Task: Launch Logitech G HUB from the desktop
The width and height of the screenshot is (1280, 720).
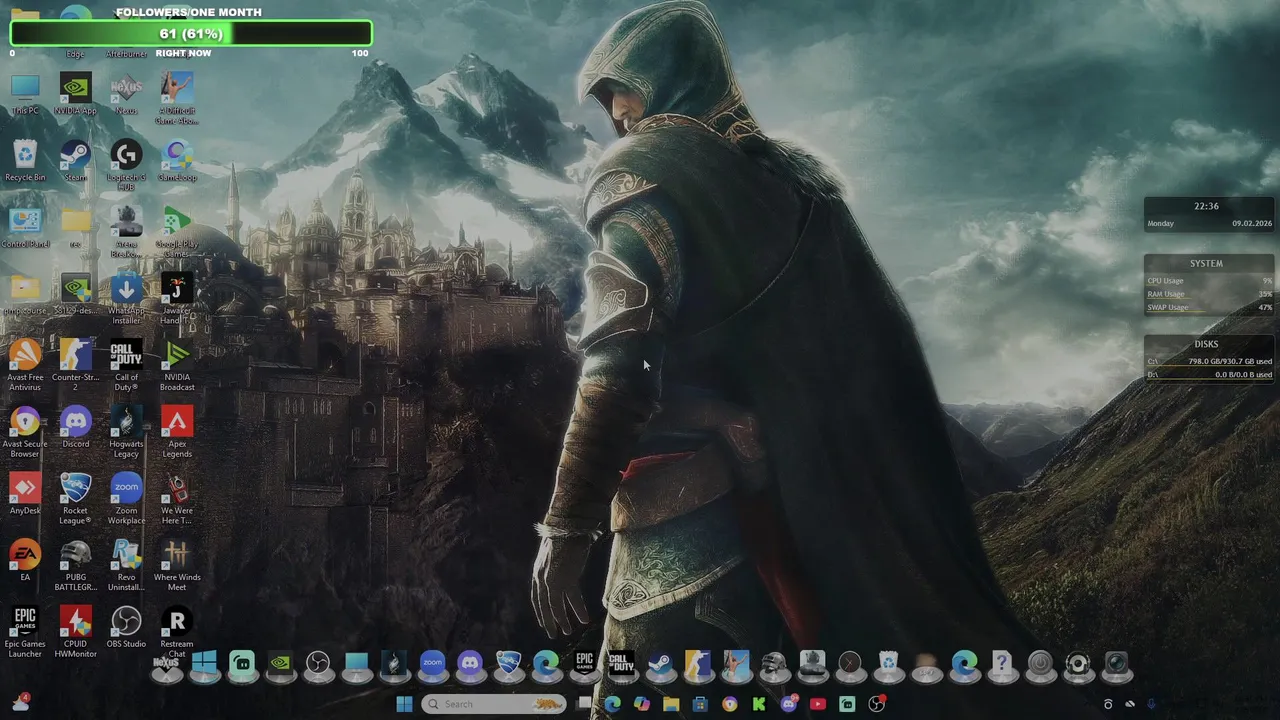Action: [126, 166]
